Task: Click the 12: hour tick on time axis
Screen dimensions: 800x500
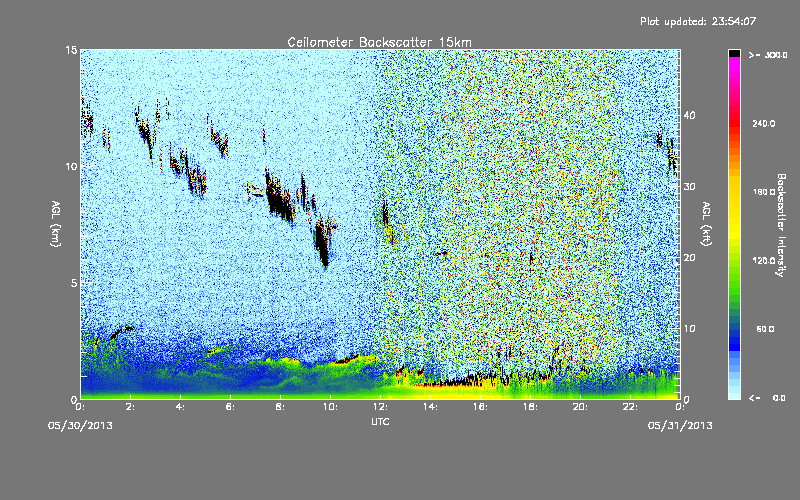Action: tap(381, 407)
